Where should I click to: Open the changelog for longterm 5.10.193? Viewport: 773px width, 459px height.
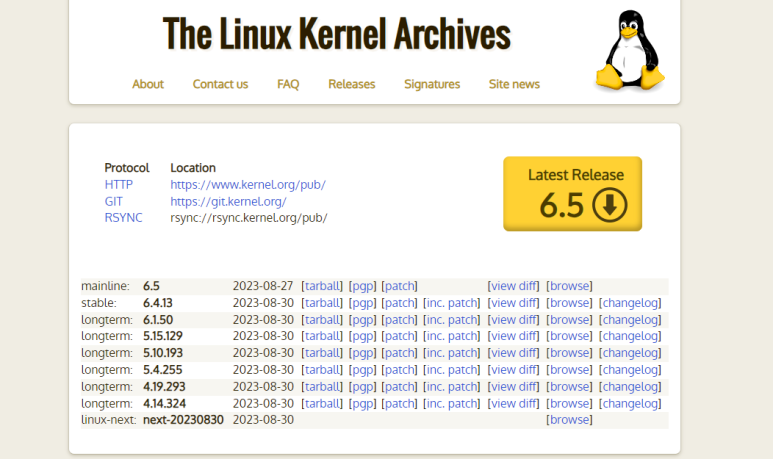[630, 353]
